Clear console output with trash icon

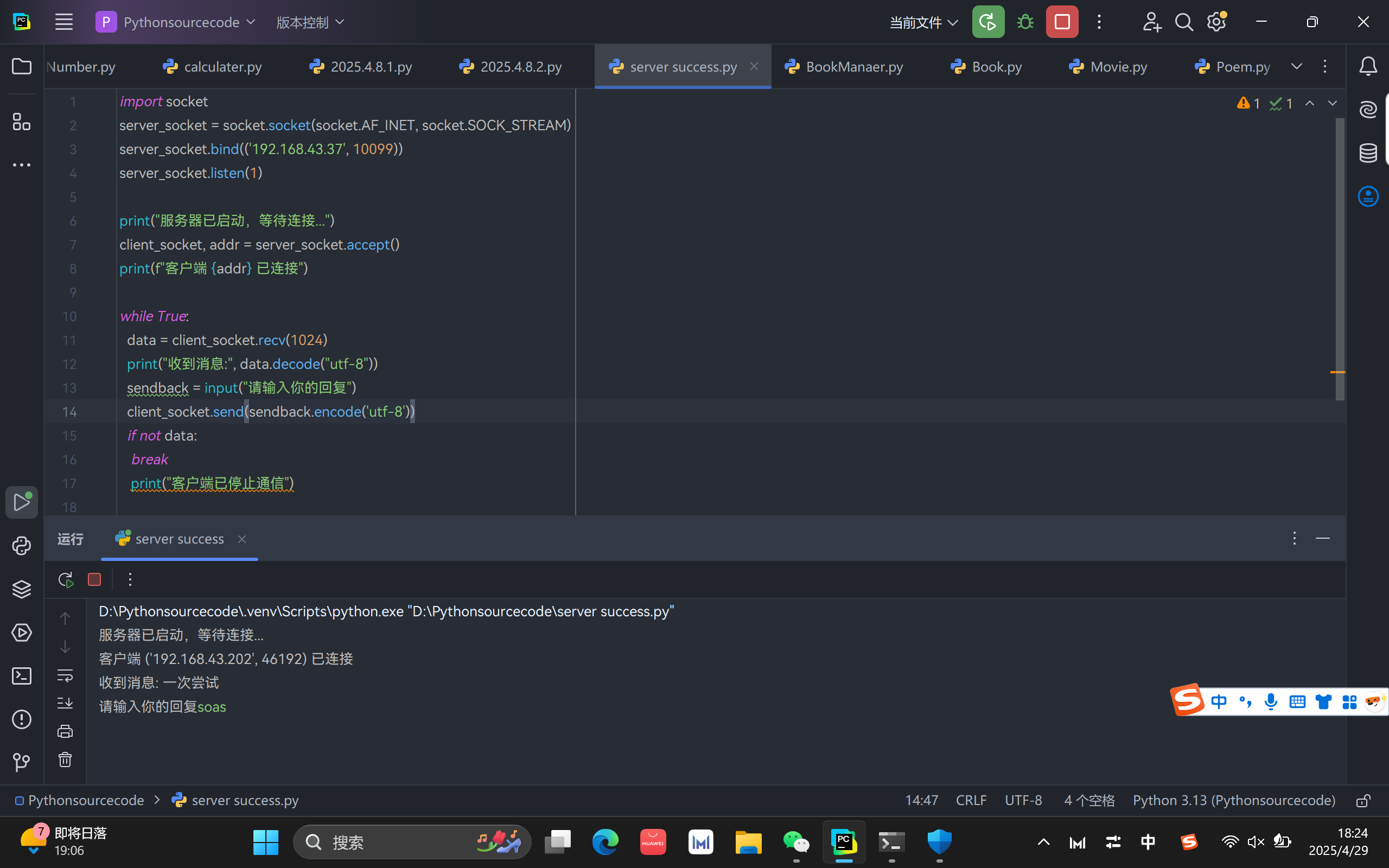[65, 760]
